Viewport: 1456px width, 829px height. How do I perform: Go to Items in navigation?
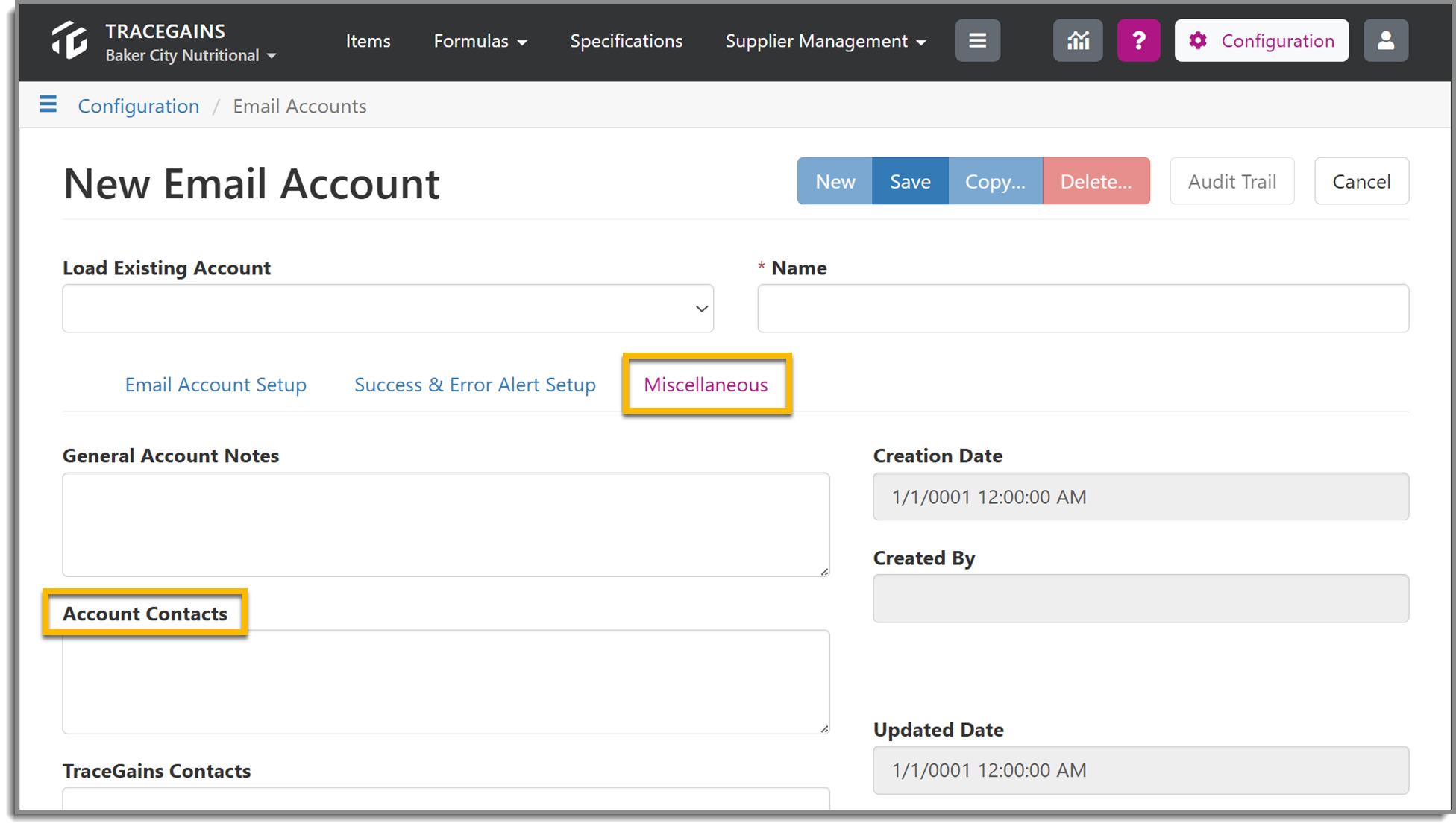point(368,41)
